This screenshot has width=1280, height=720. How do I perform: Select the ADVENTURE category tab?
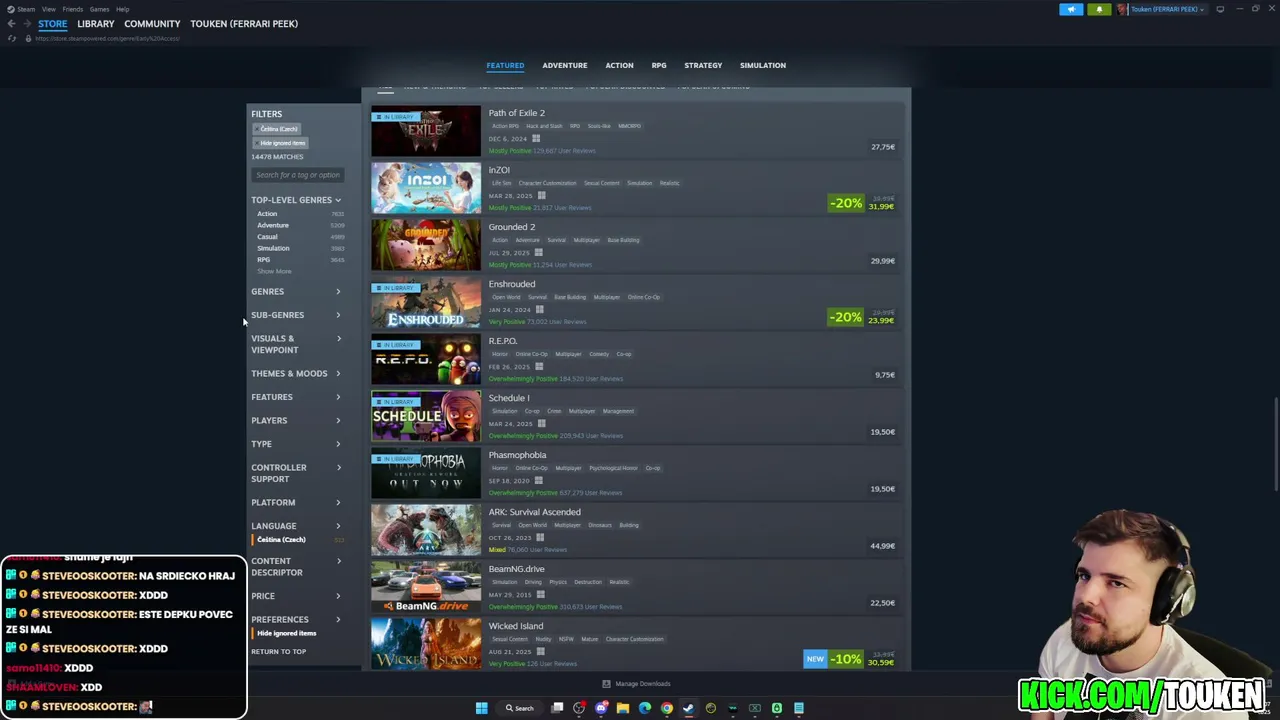tap(565, 65)
